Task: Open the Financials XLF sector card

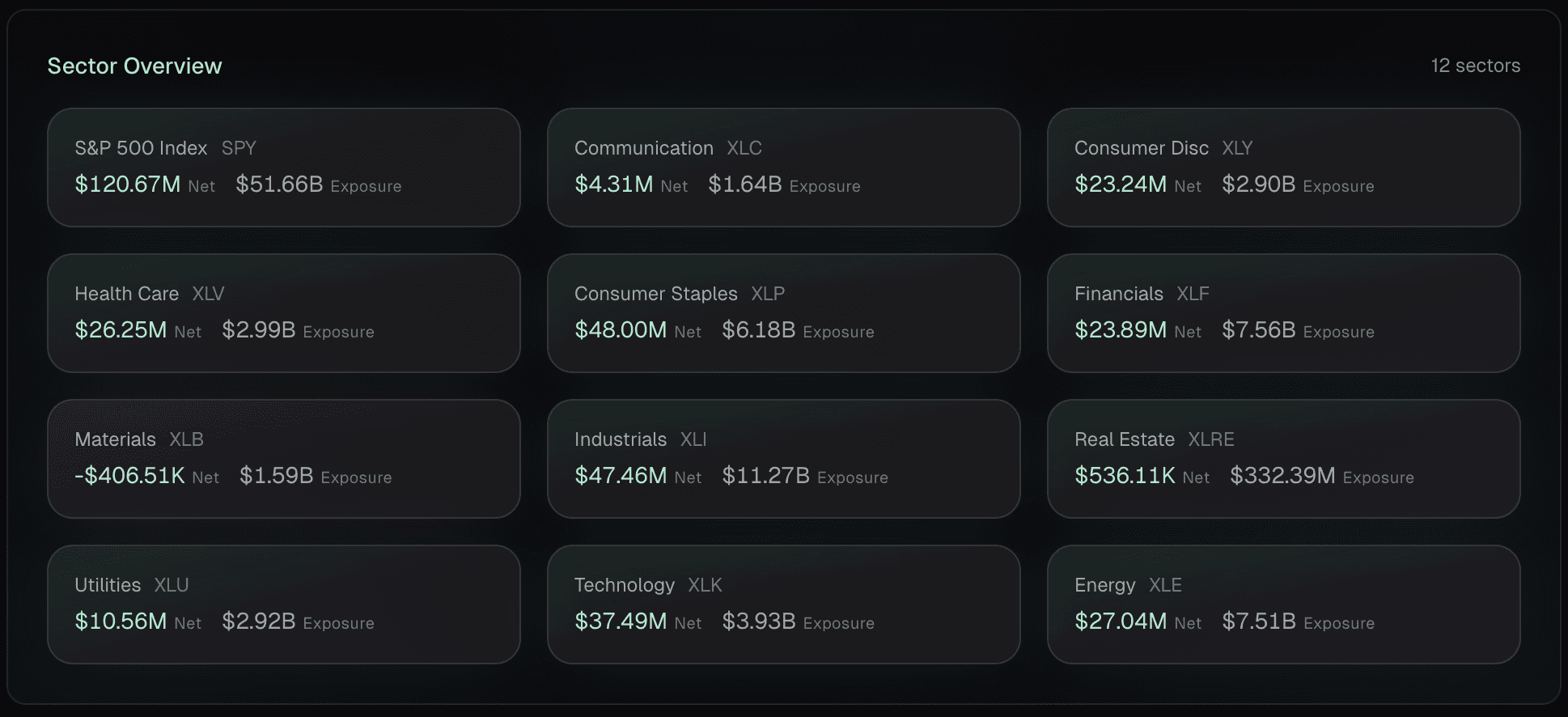Action: [x=1283, y=313]
